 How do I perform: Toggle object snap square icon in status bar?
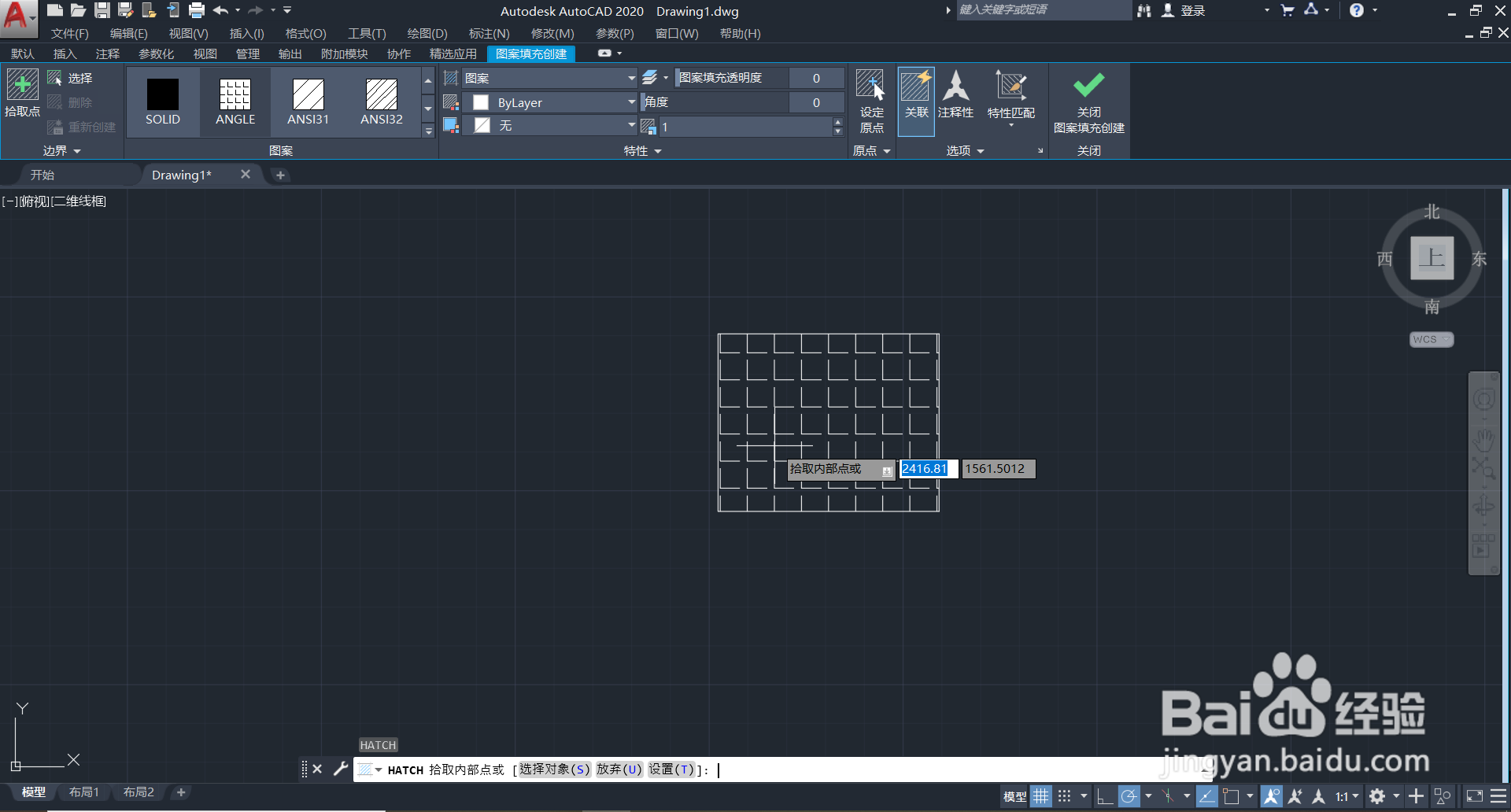(1232, 796)
